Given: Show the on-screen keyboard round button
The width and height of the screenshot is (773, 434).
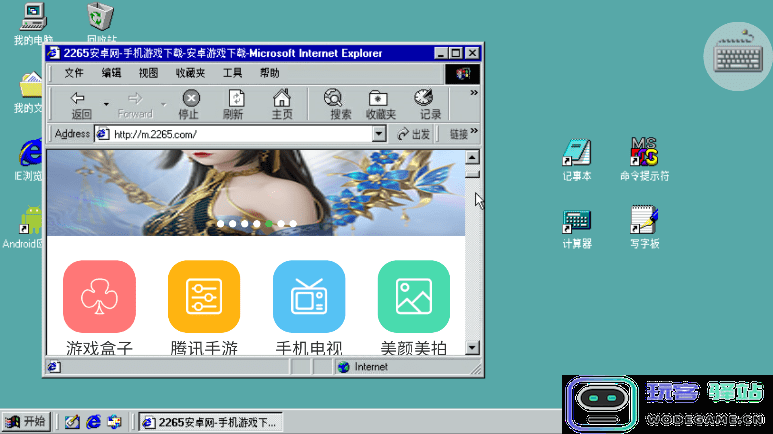Looking at the screenshot, I should pos(738,56).
